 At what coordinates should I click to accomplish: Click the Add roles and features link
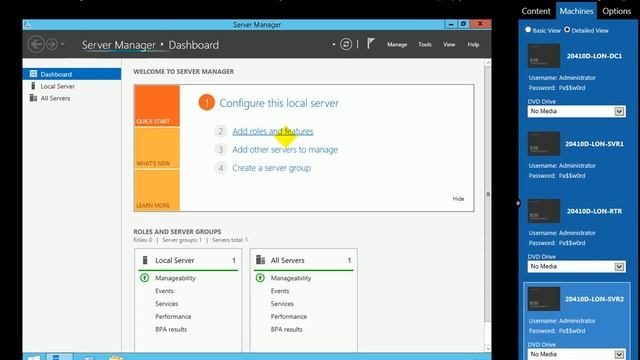273,131
